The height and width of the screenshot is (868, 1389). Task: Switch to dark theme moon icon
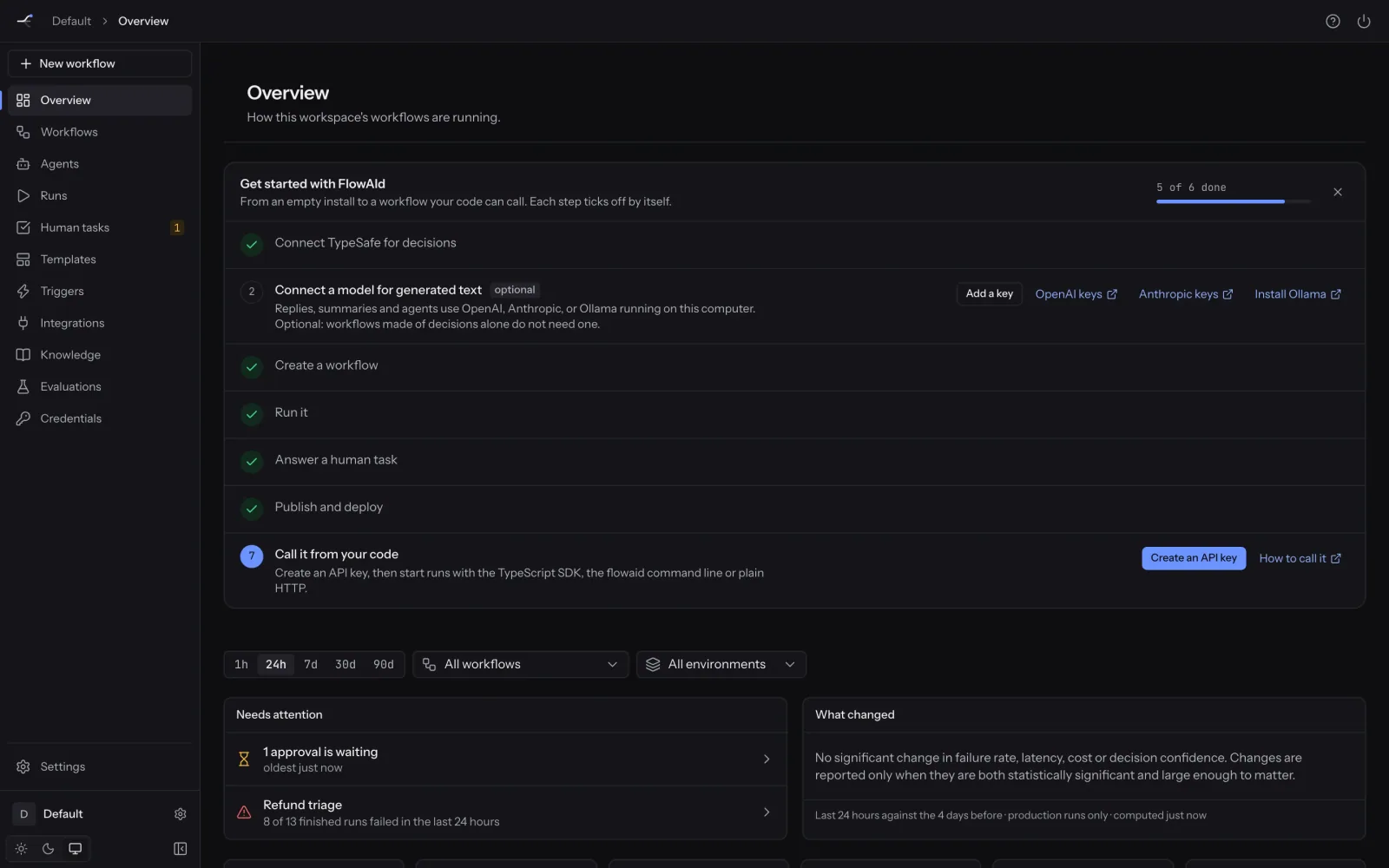[49, 849]
